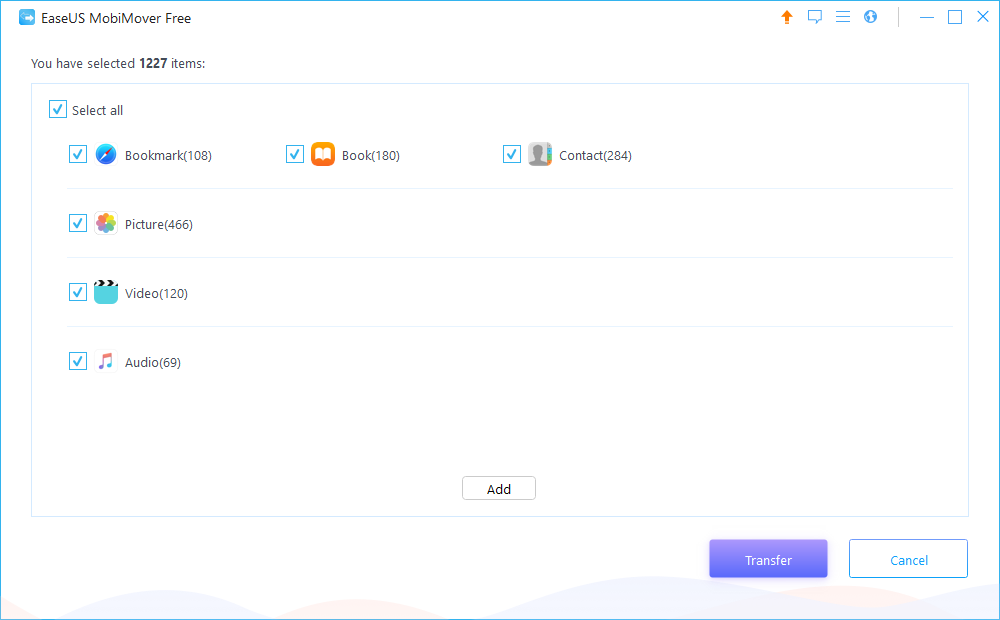1000x620 pixels.
Task: Click the Contact address book icon
Action: click(x=540, y=155)
